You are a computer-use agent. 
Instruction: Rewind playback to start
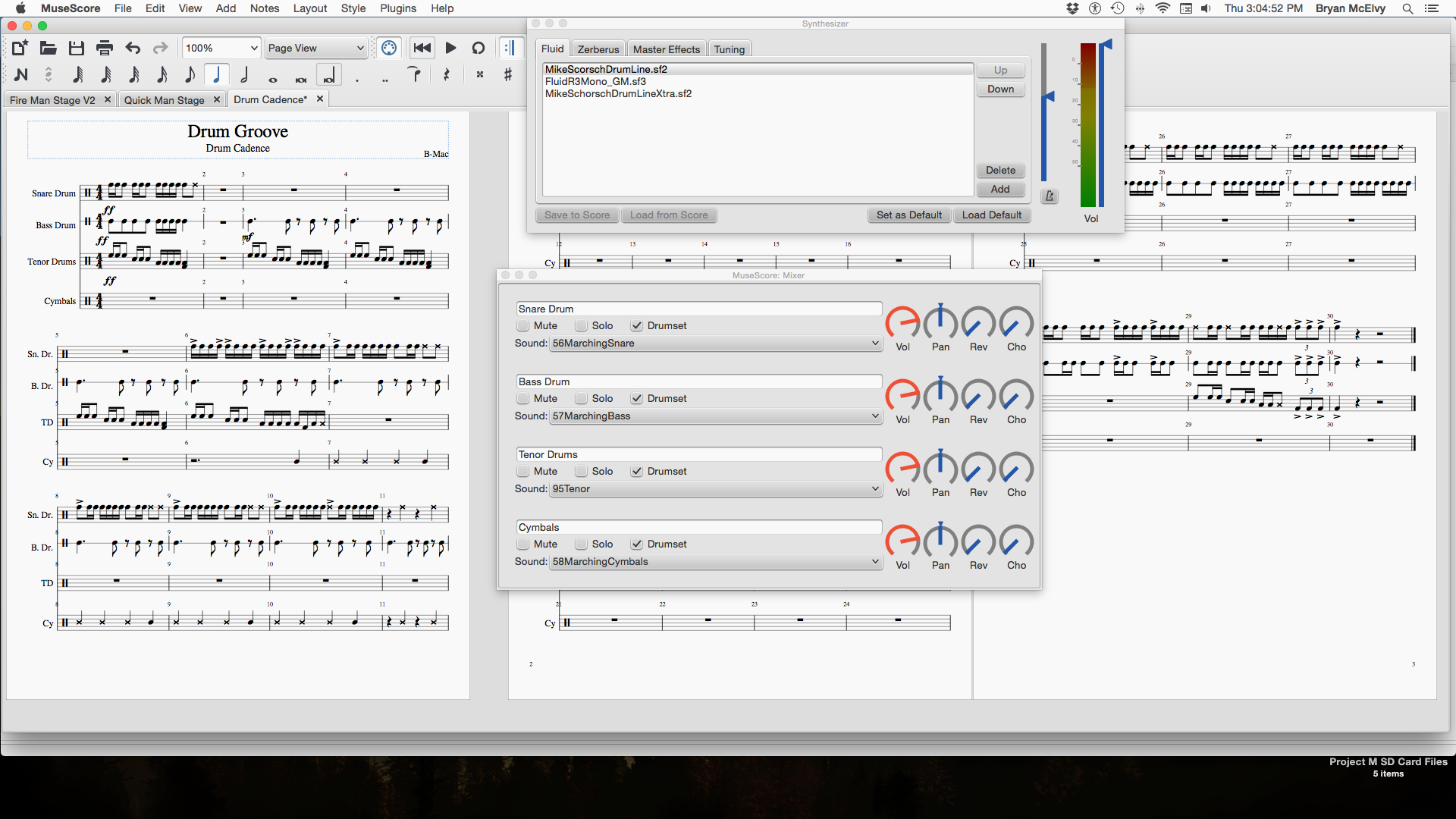[x=422, y=49]
